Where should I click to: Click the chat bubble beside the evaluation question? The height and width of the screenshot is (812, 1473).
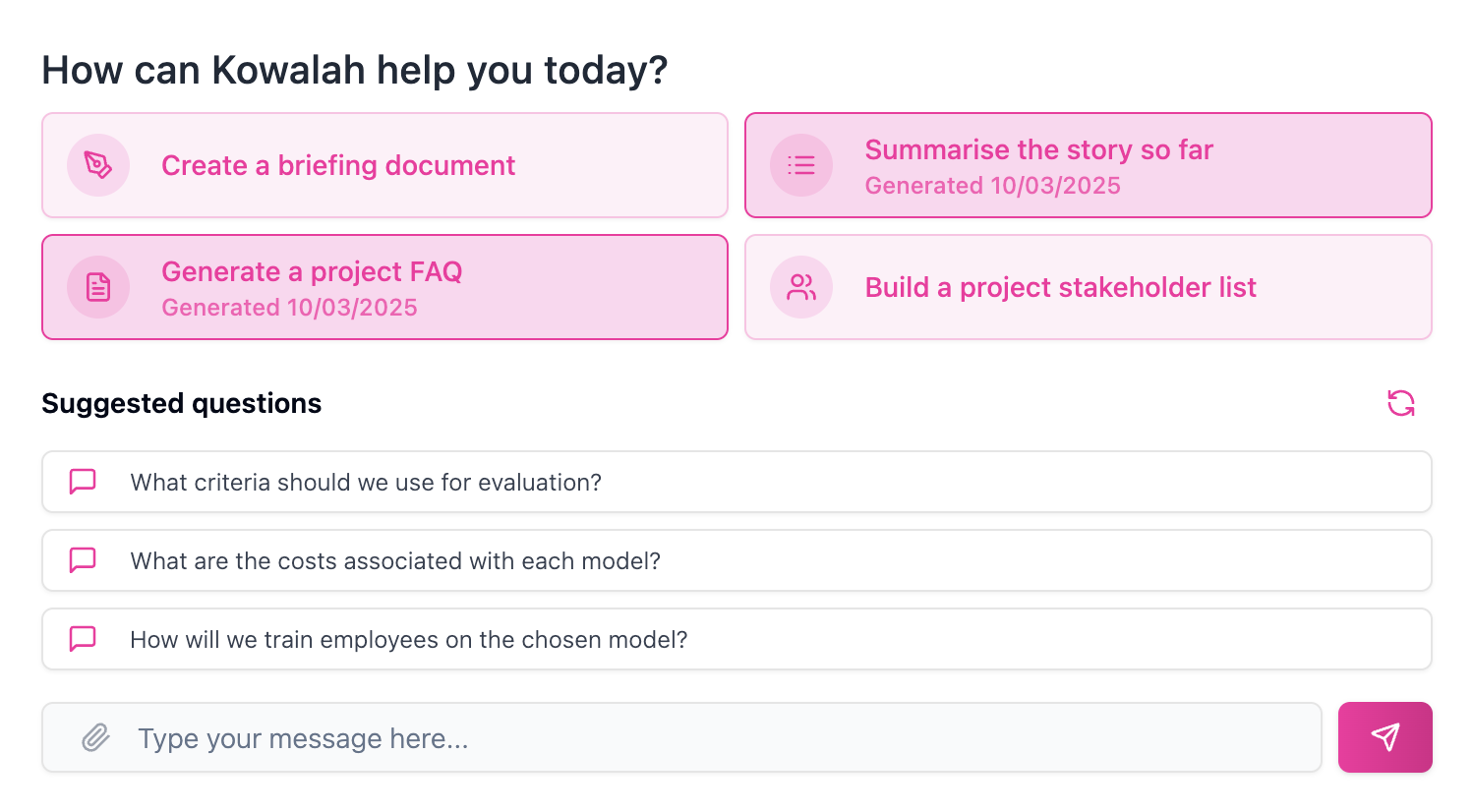click(83, 482)
